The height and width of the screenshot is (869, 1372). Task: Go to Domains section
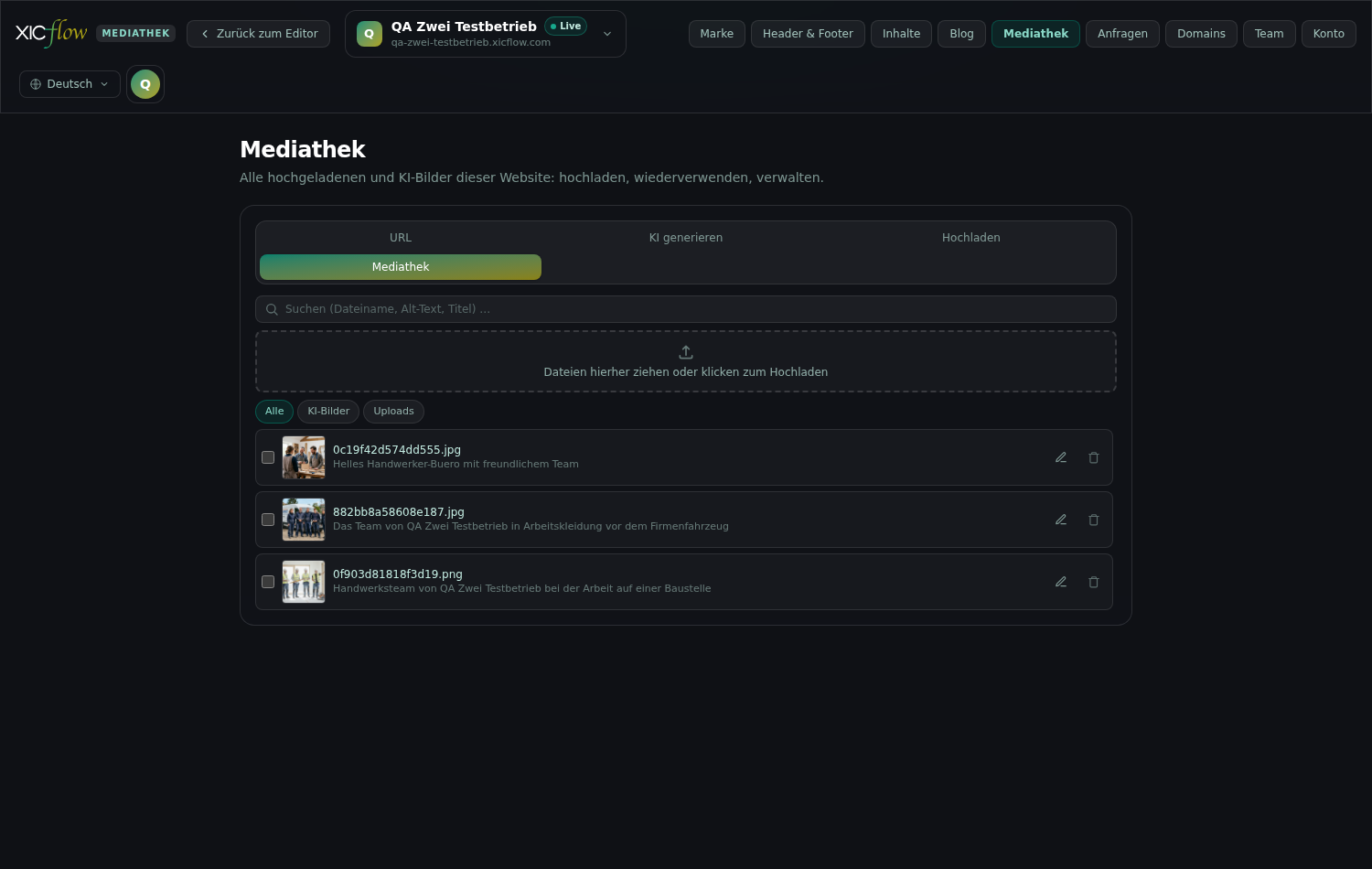1201,34
